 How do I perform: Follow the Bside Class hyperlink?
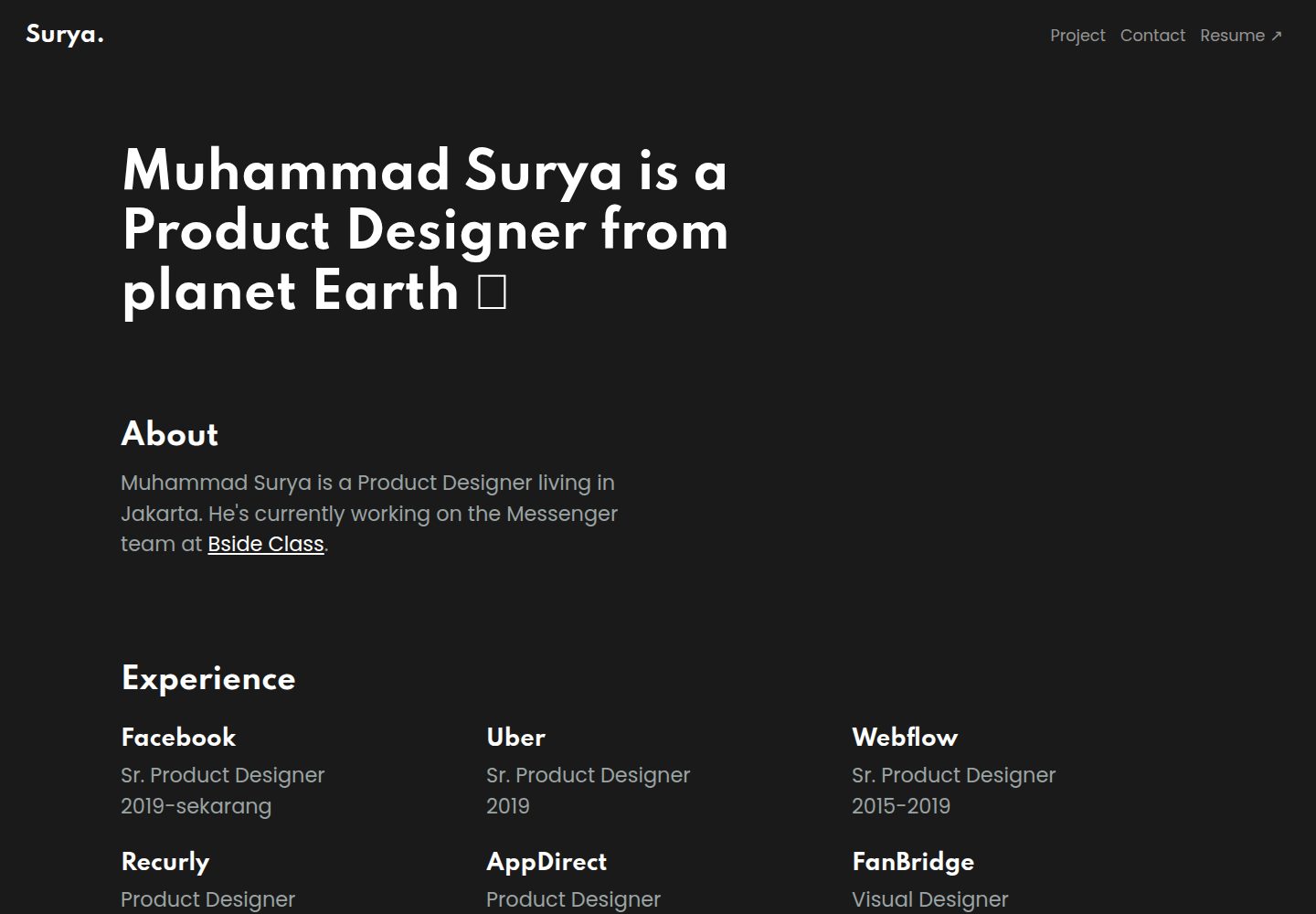click(266, 544)
